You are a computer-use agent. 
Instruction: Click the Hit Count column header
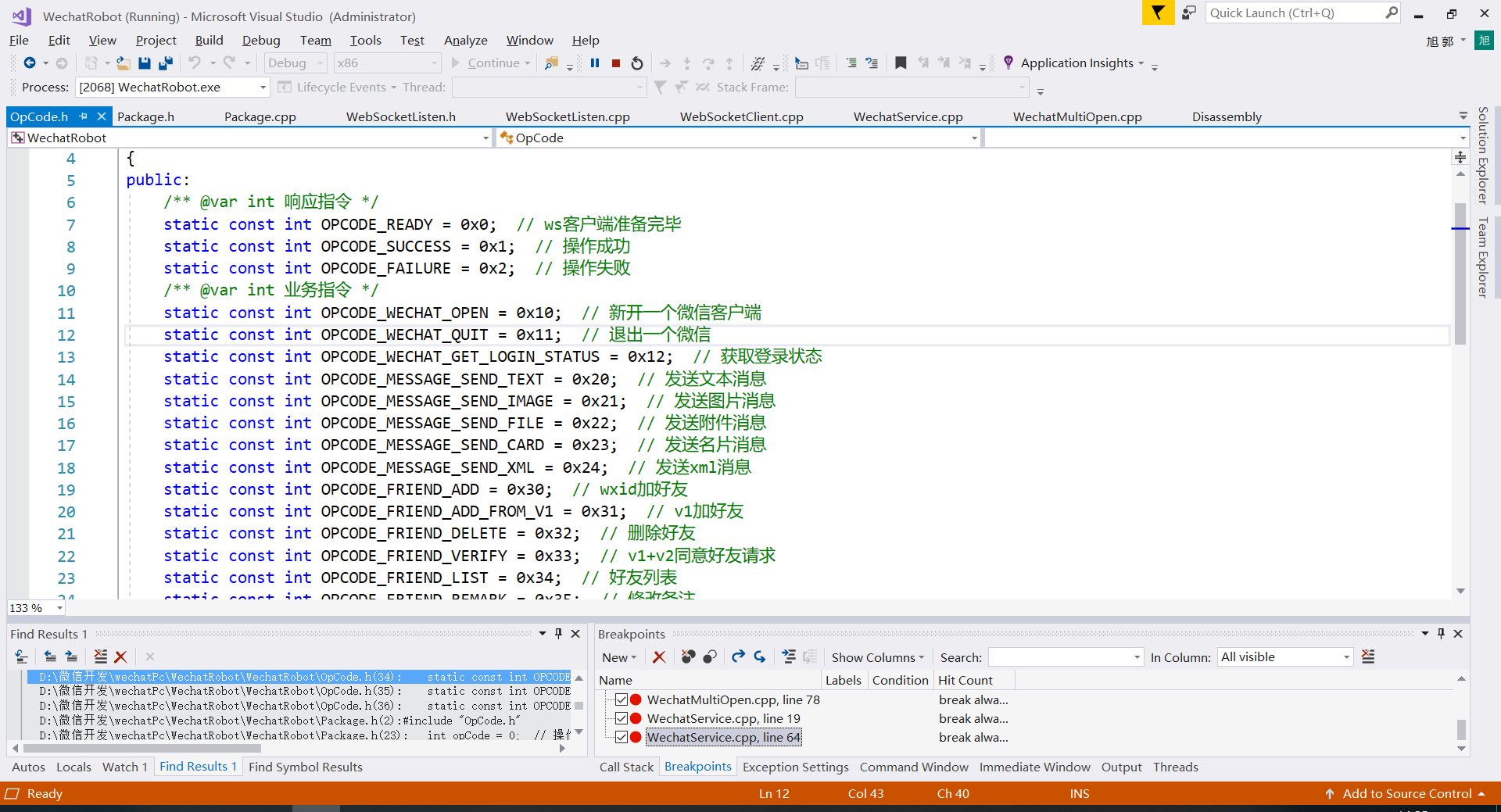click(965, 681)
